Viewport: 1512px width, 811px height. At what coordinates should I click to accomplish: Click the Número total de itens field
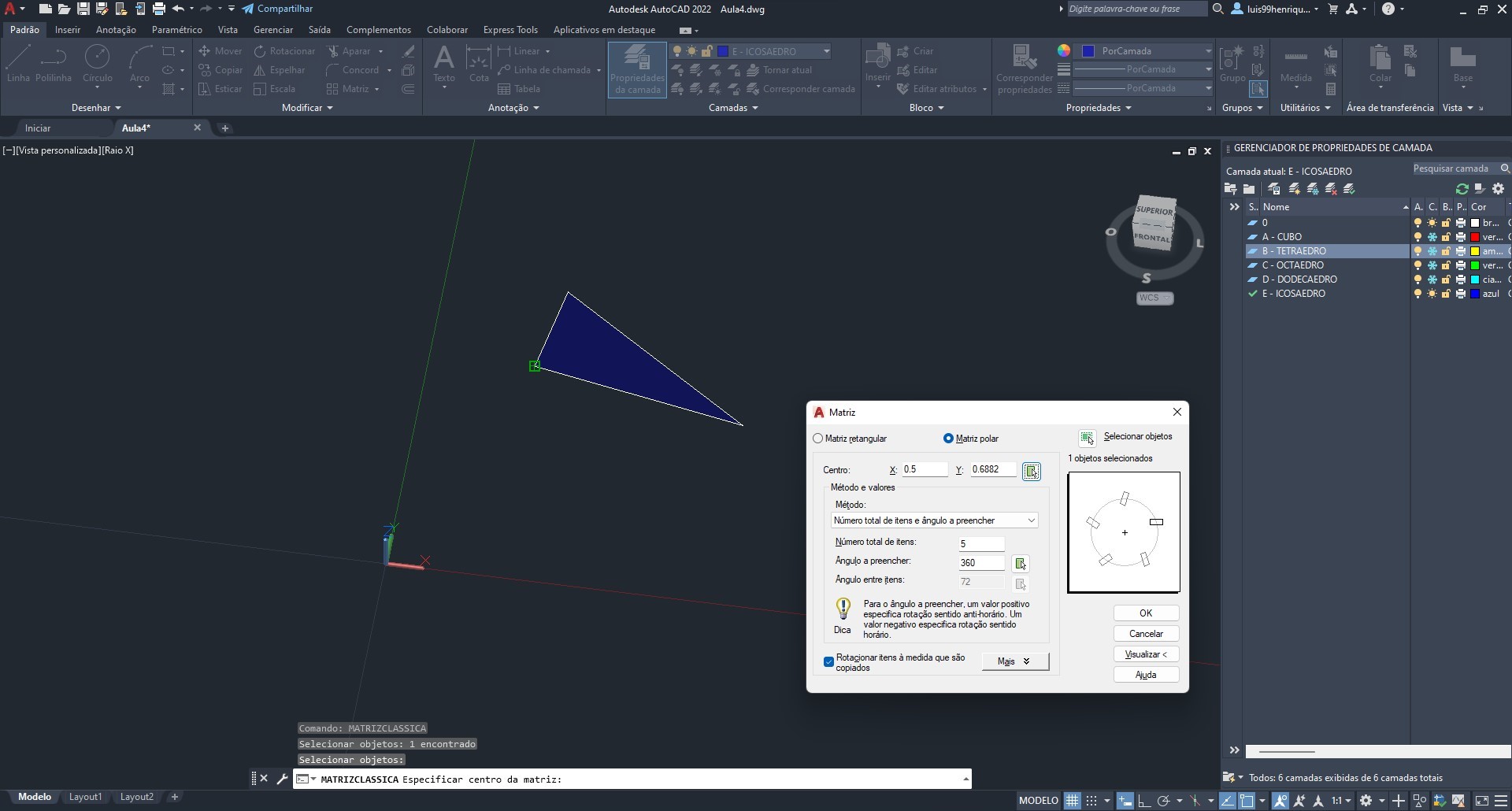pyautogui.click(x=980, y=544)
